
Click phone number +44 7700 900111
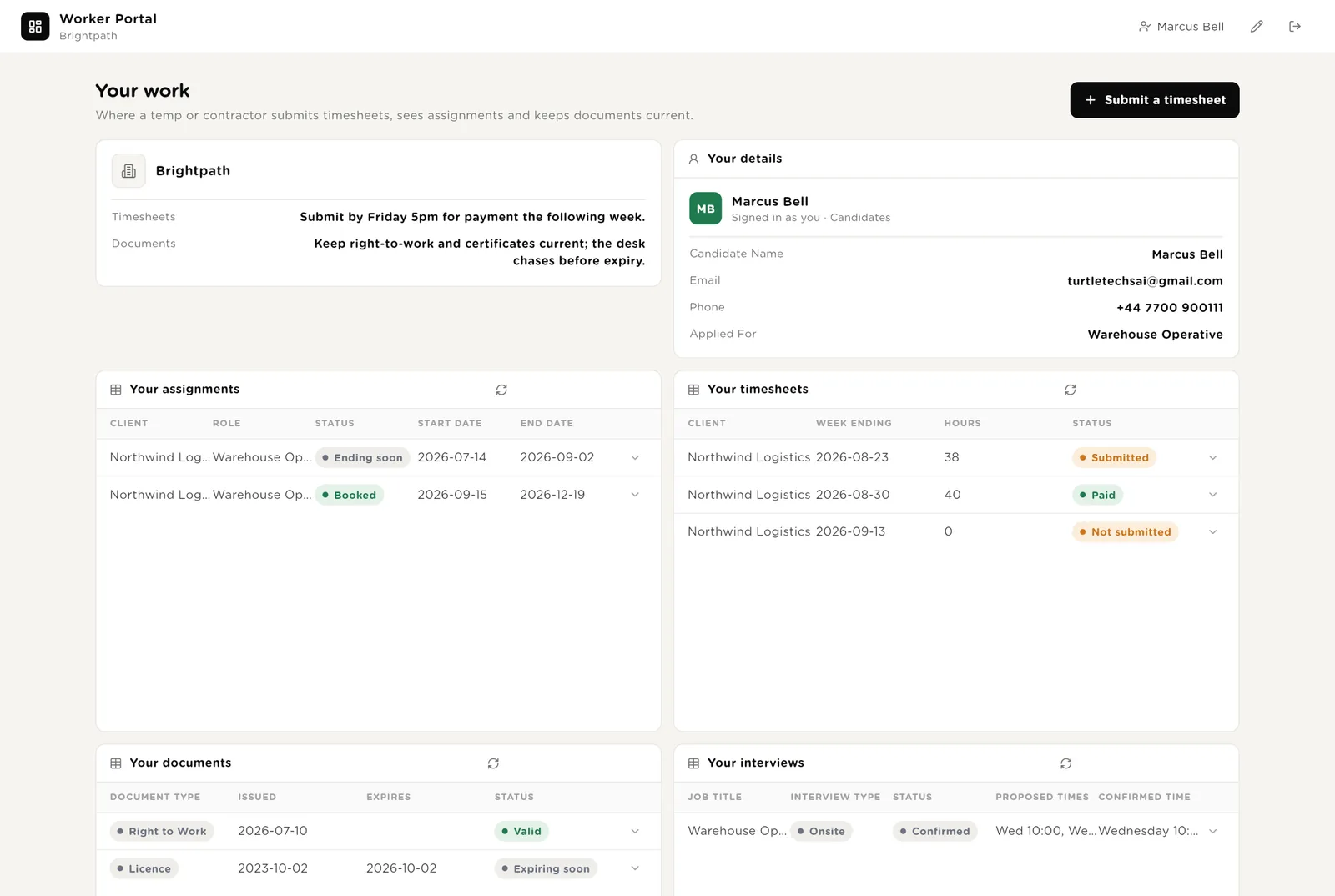[1170, 308]
